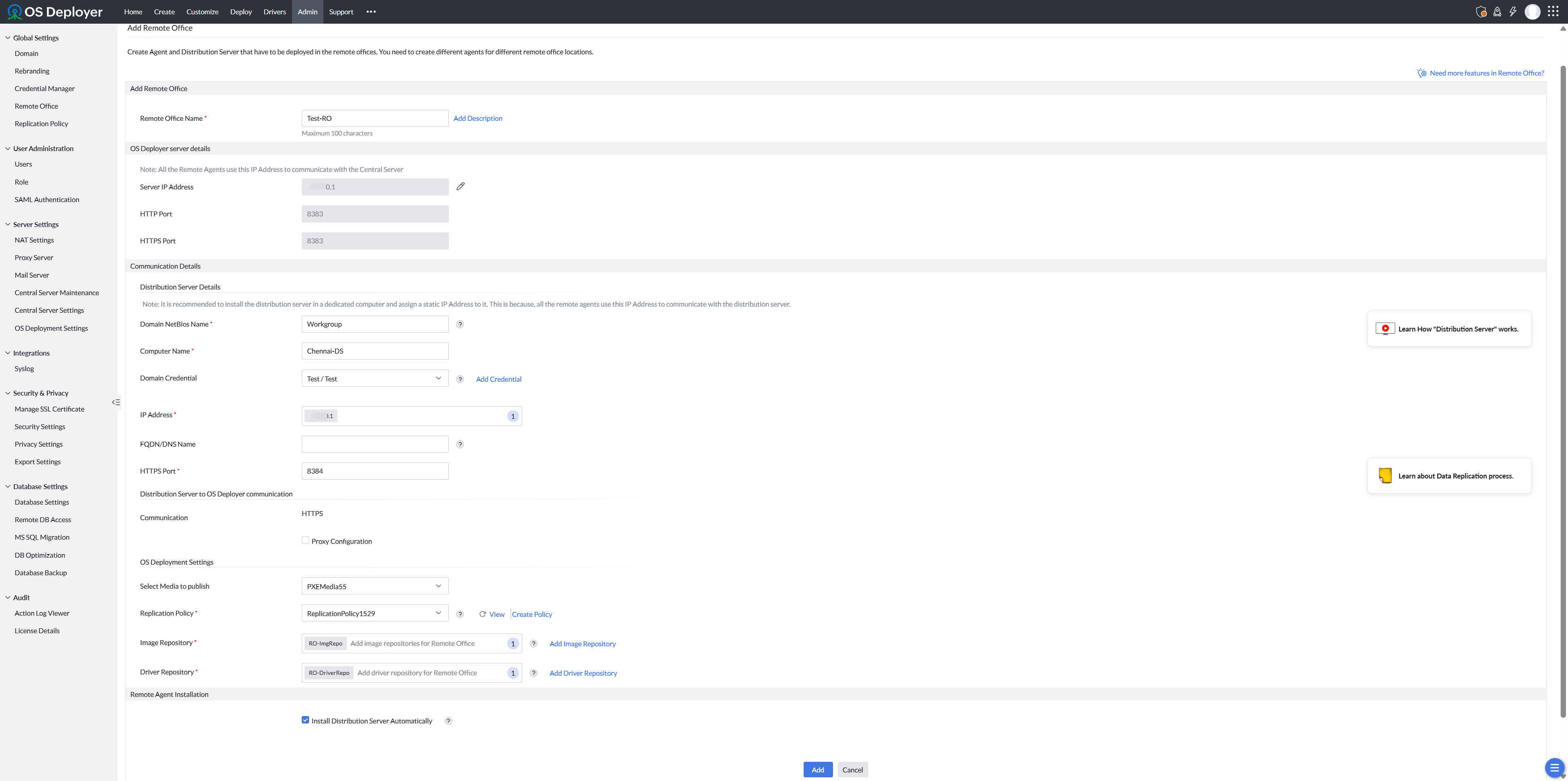Refresh the Replication Policy list
The image size is (1568, 781).
pyautogui.click(x=482, y=614)
